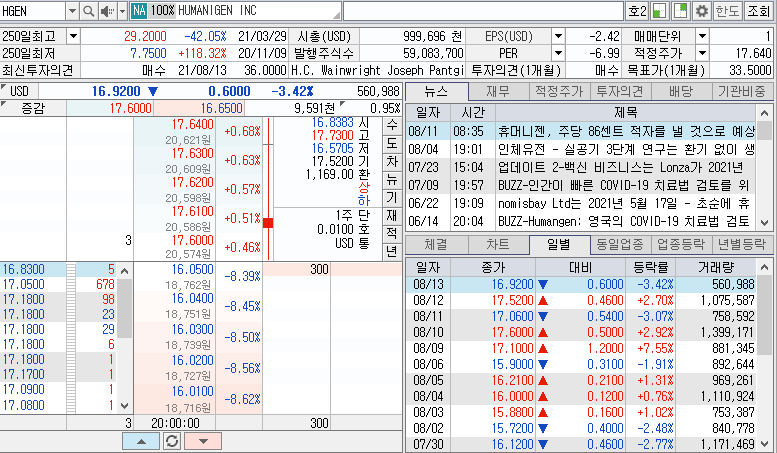Click the 기 side button
Viewport: 777px width, 453px height.
[392, 197]
